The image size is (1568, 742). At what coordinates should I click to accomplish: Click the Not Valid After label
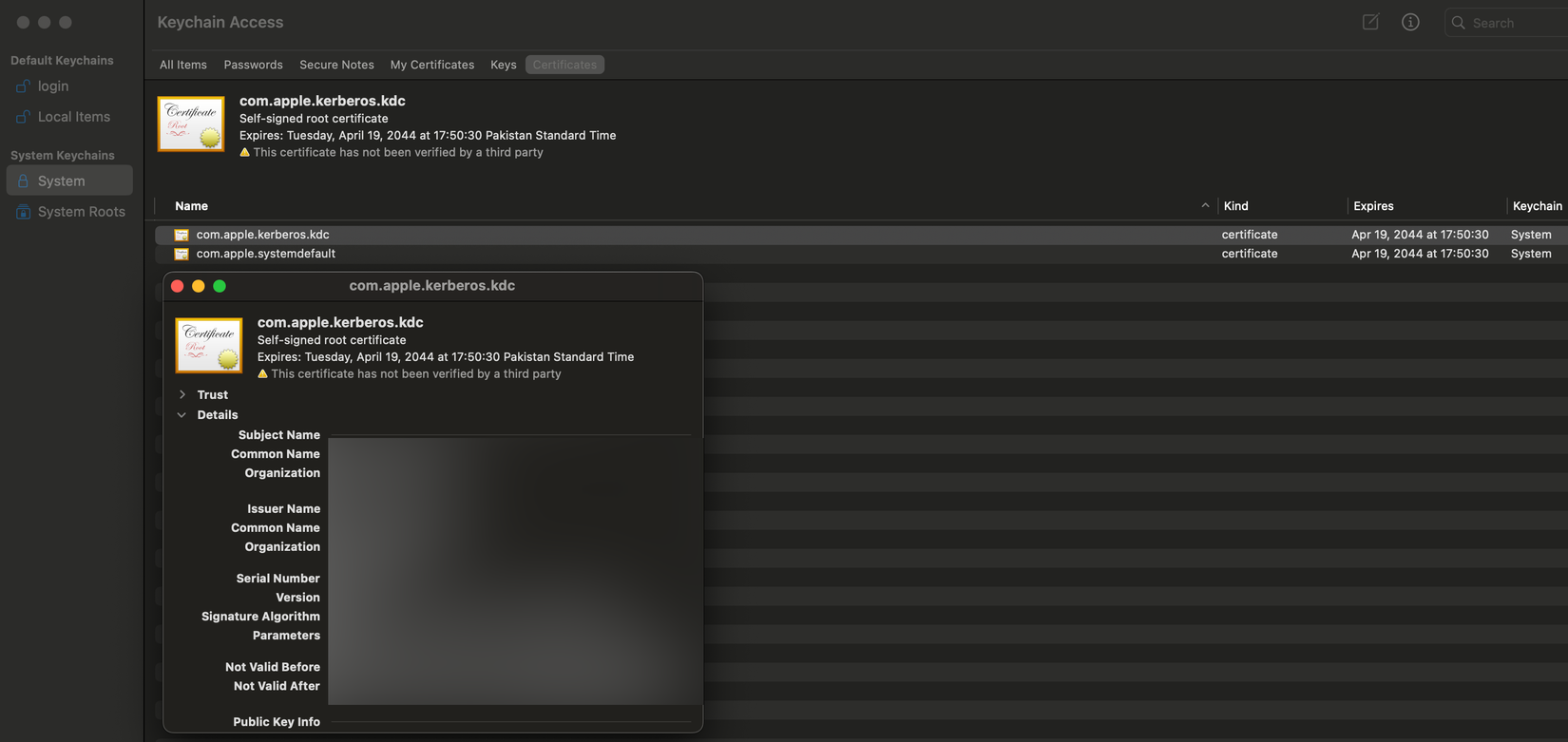pos(277,686)
